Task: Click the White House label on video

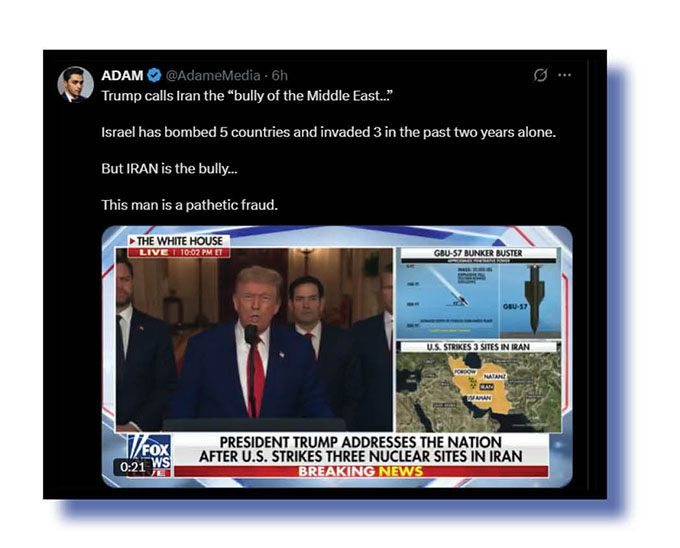Action: tap(179, 241)
